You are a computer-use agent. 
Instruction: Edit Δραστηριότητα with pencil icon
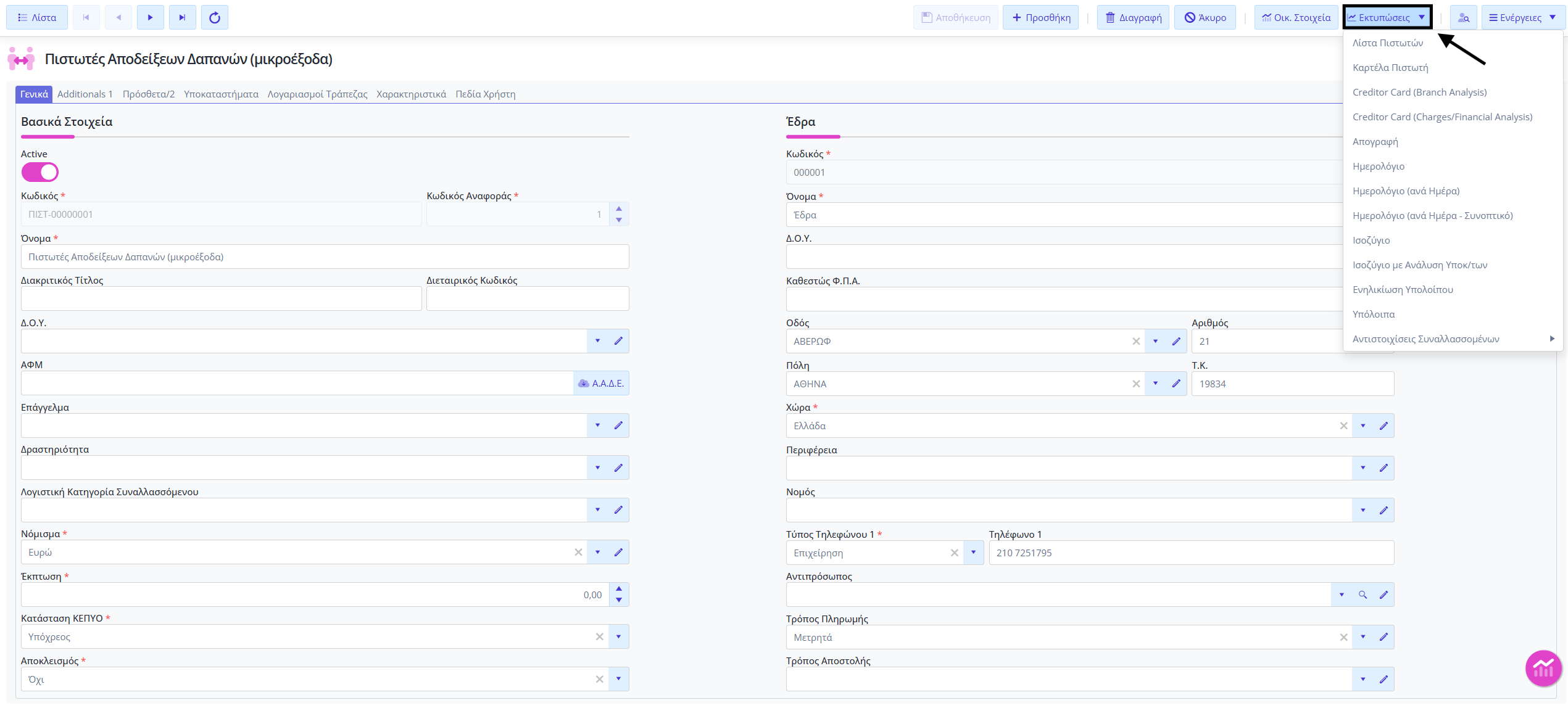click(x=618, y=467)
